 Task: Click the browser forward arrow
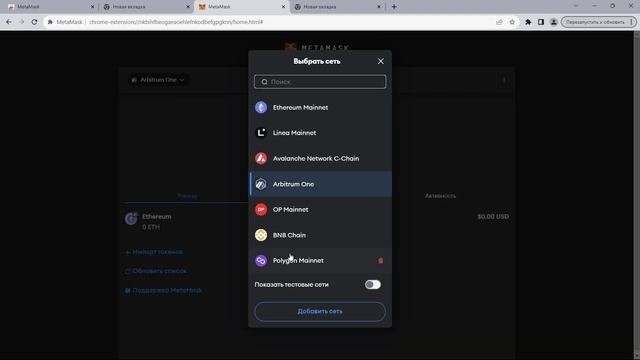(22, 22)
